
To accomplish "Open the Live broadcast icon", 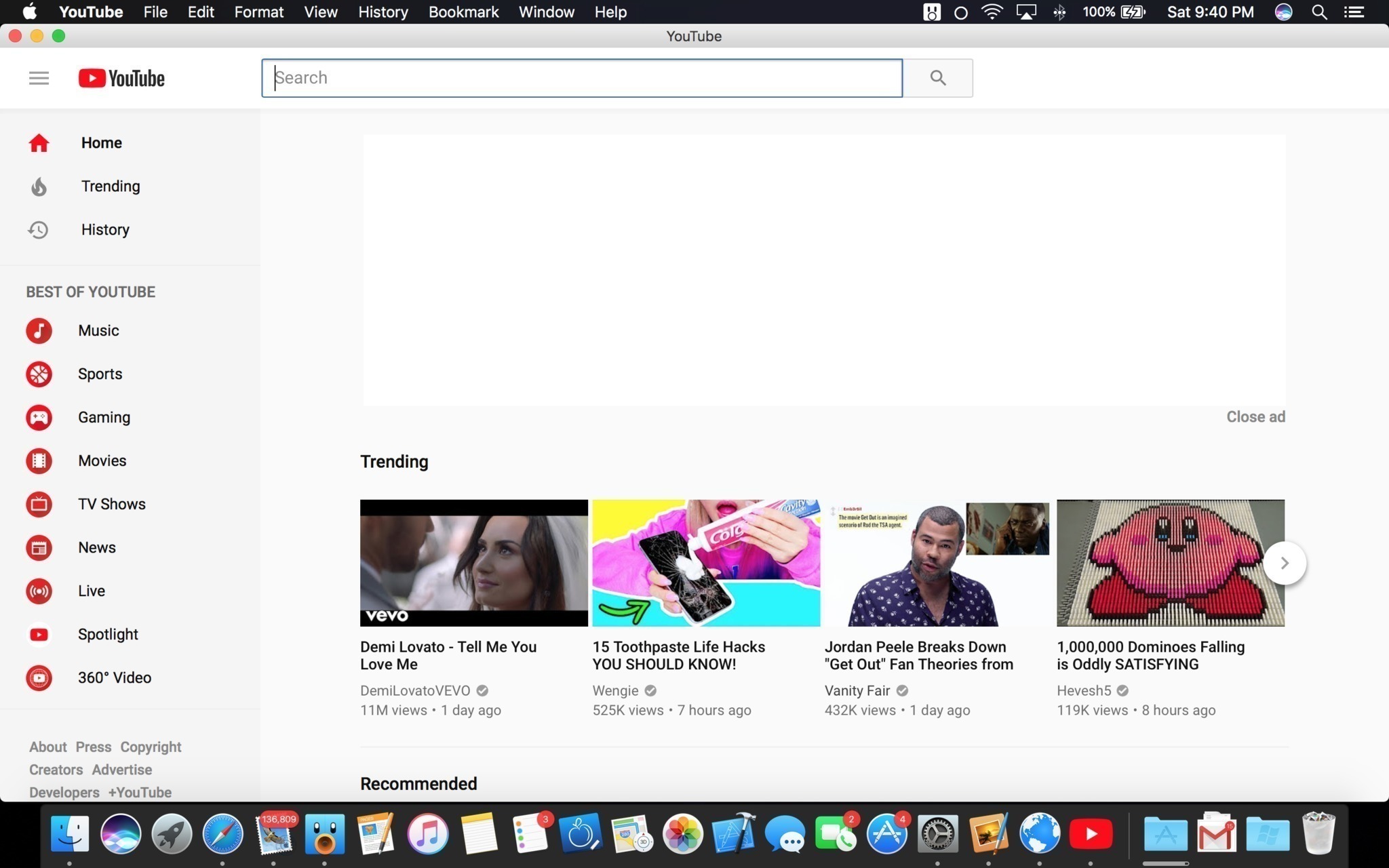I will 39,591.
